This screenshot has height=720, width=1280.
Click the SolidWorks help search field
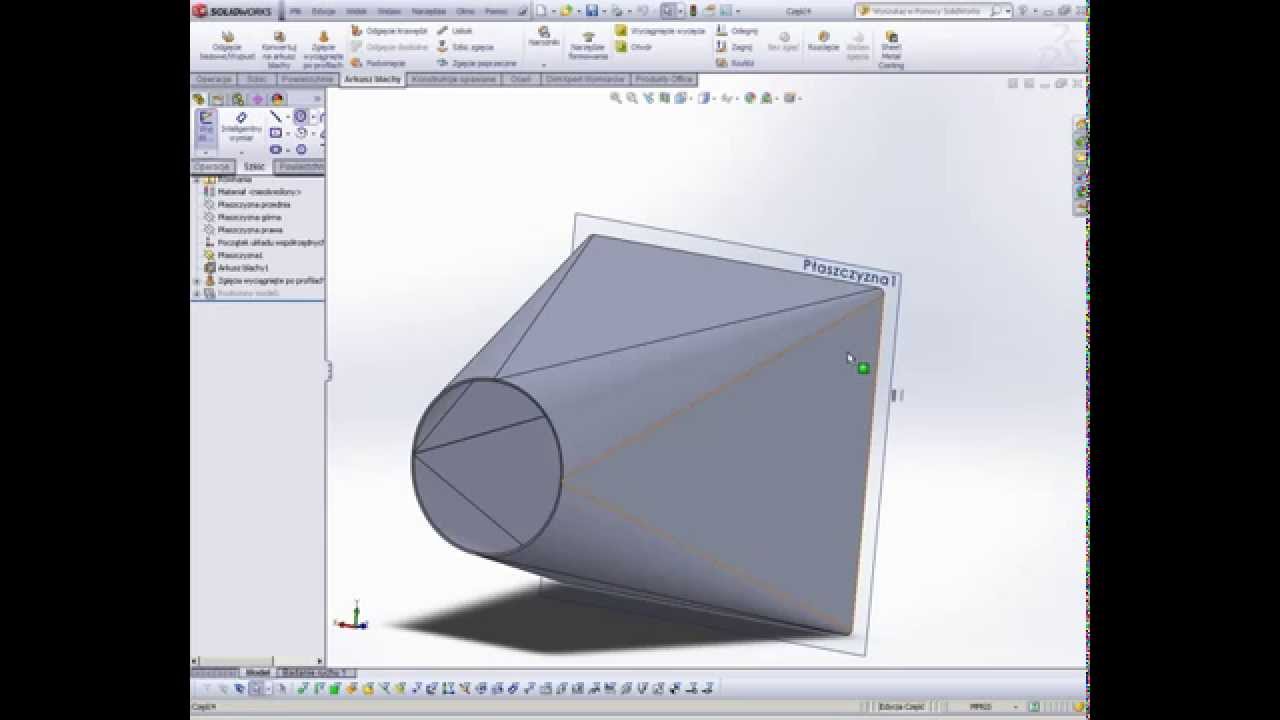[x=924, y=11]
